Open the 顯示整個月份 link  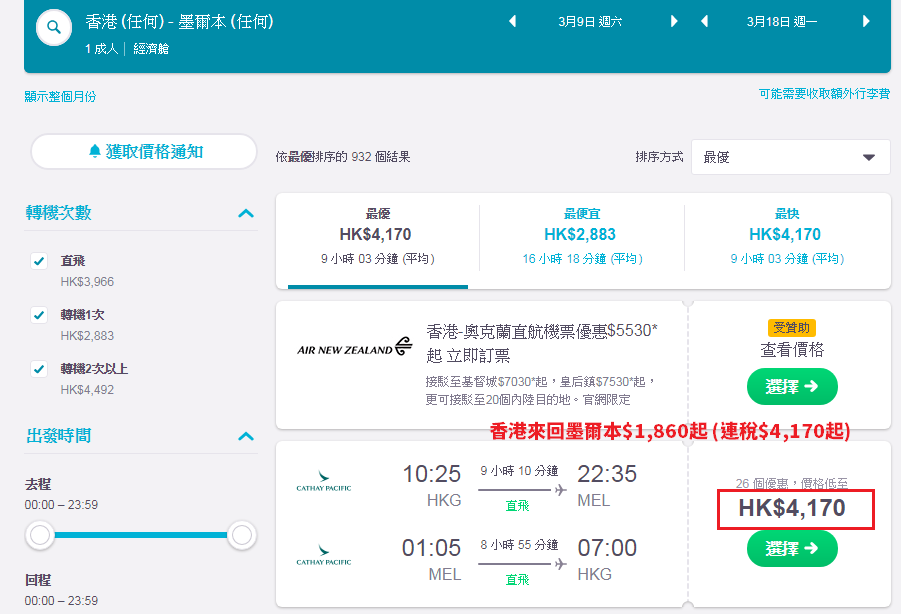pyautogui.click(x=60, y=96)
